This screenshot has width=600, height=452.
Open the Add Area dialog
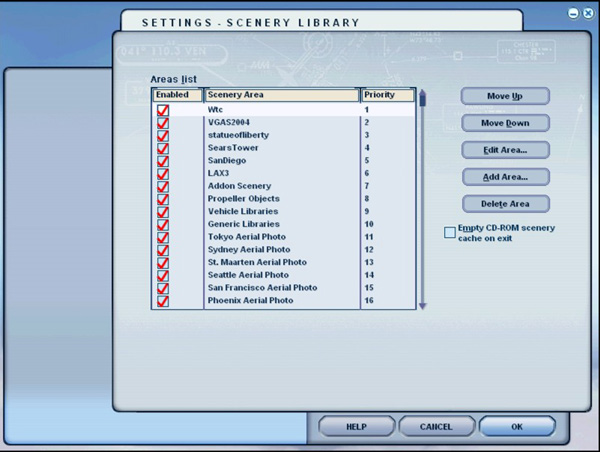(x=505, y=177)
